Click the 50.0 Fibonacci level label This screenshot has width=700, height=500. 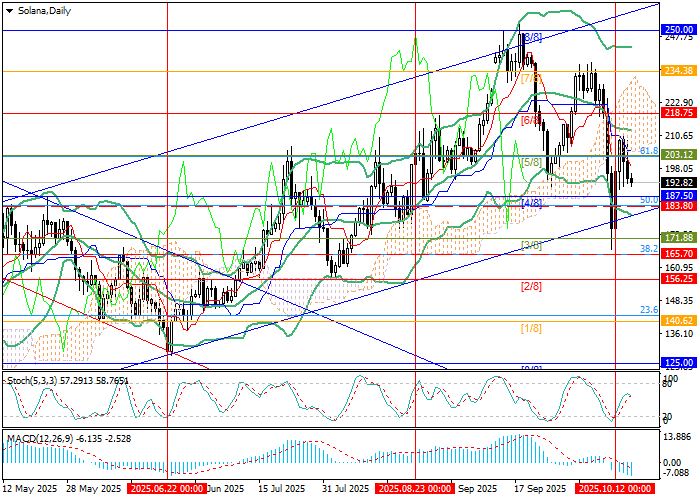click(649, 200)
